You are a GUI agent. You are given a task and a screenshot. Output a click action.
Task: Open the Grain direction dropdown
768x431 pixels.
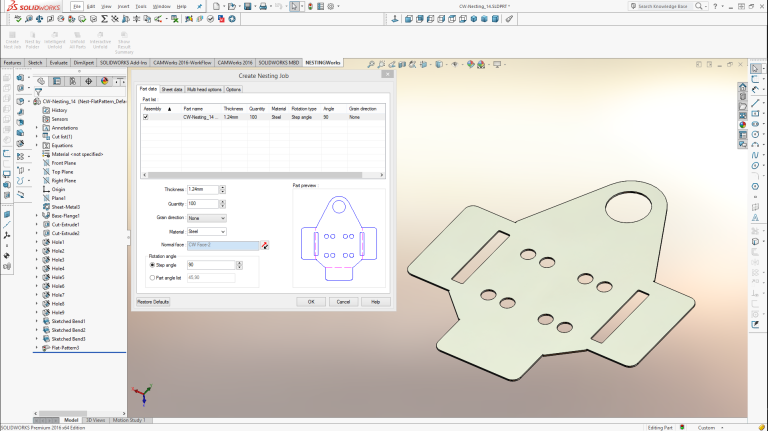click(207, 218)
